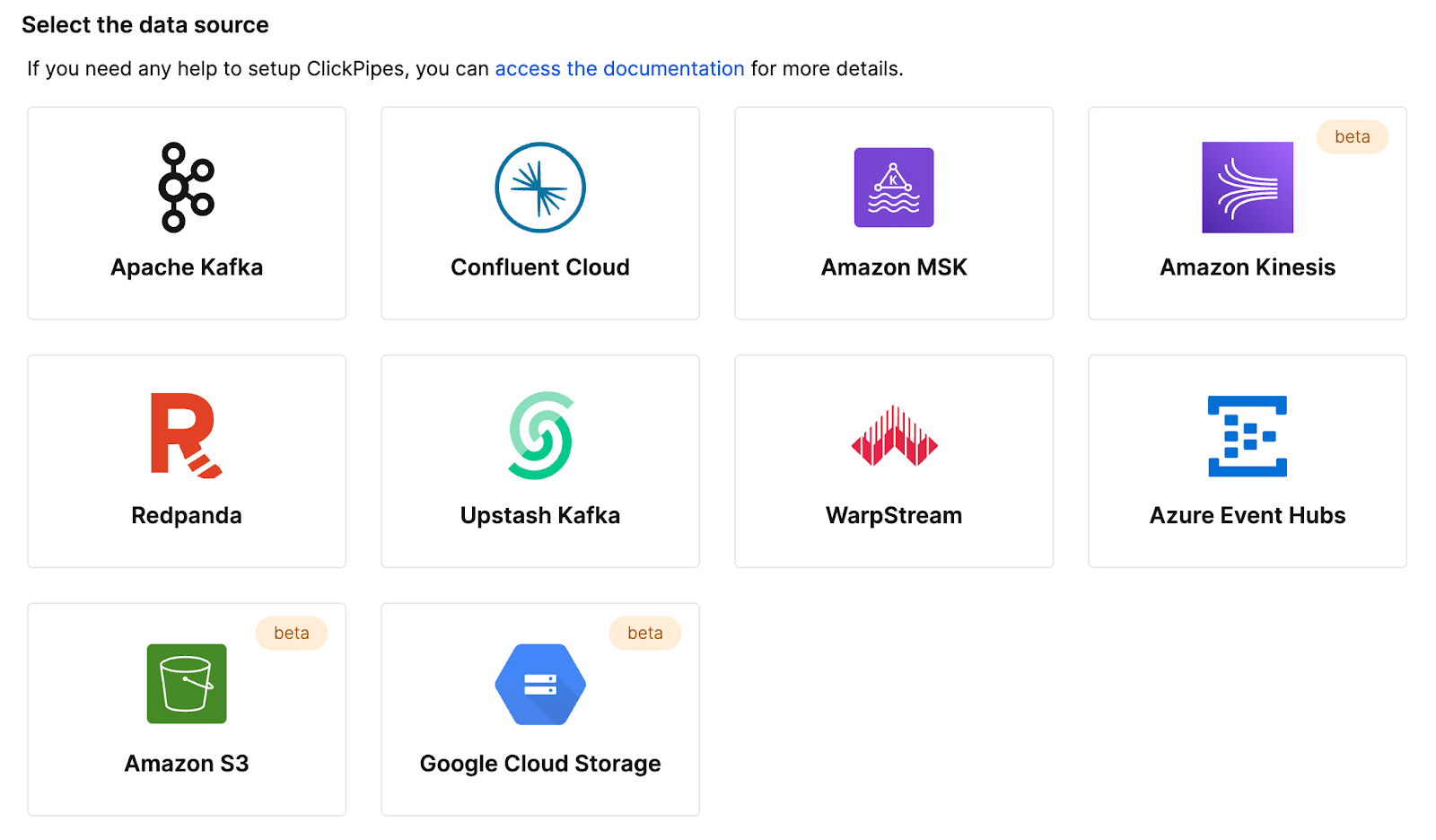Screen dimensions: 1436x840
Task: Click the Amazon Kinesis logo icon
Action: [1247, 187]
